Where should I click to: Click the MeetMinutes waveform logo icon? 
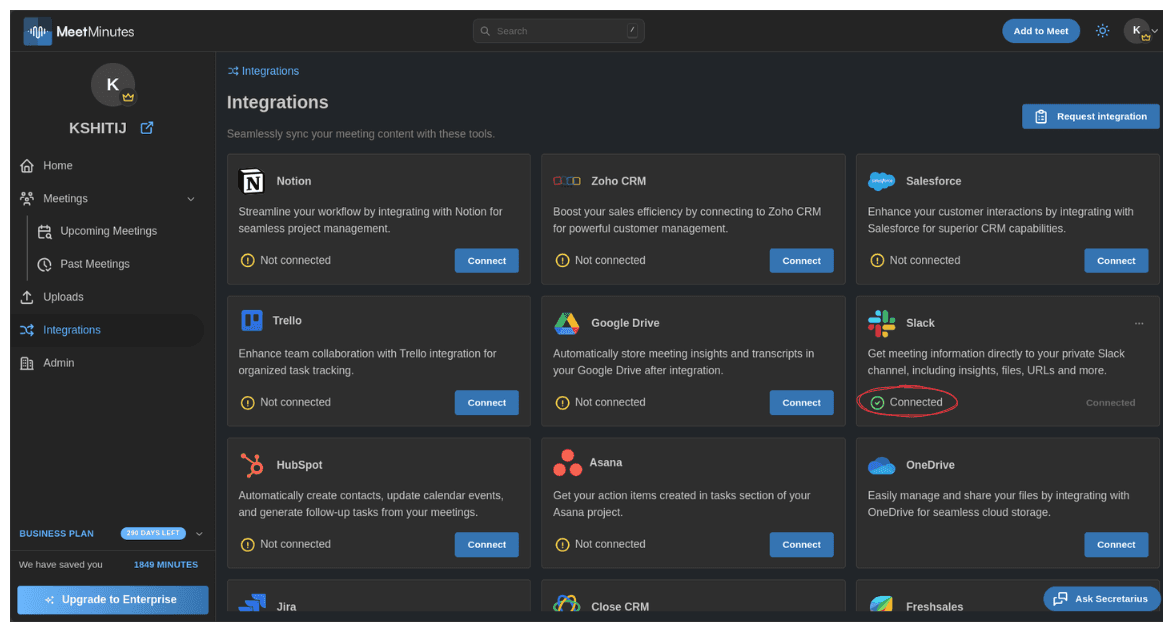(x=37, y=31)
